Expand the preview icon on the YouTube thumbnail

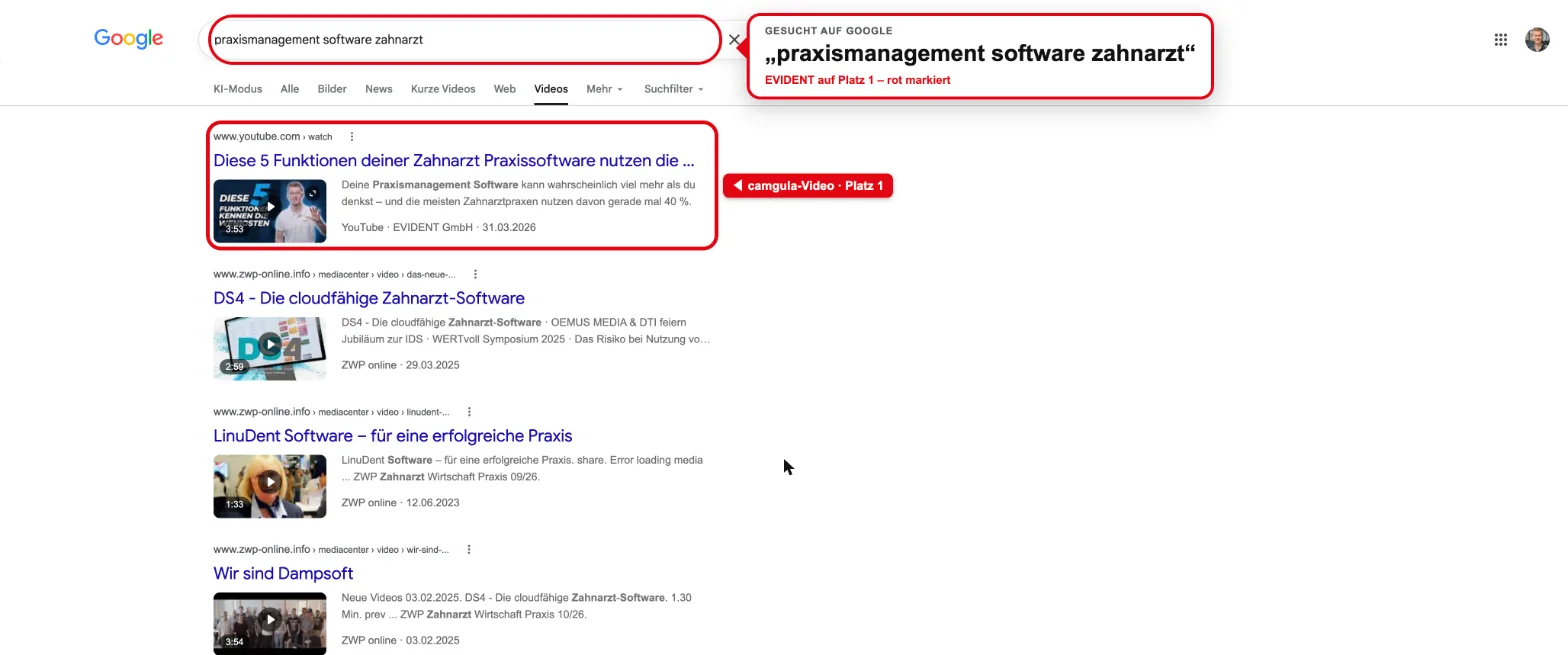[313, 193]
